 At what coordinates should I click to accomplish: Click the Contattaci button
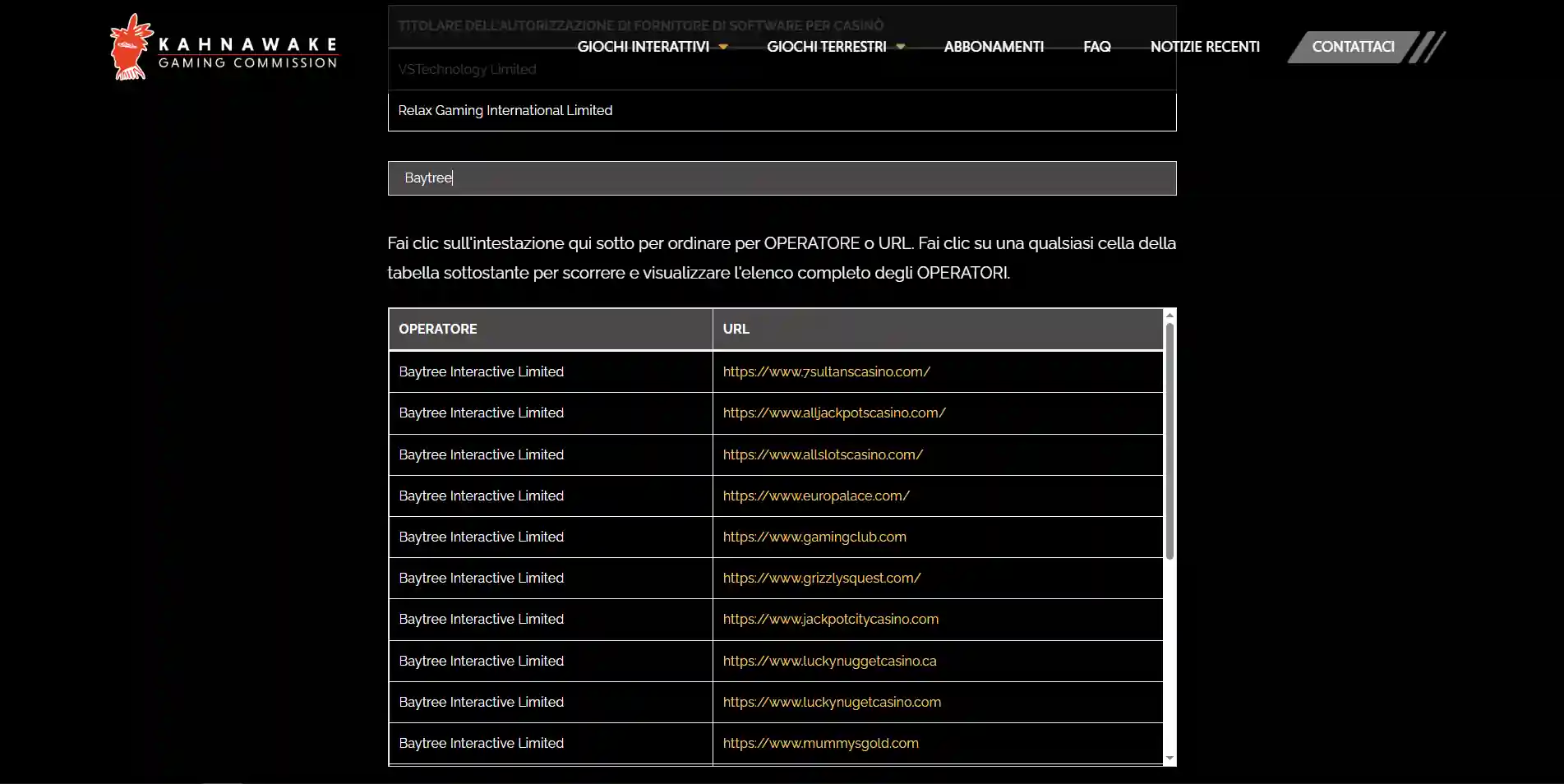tap(1353, 47)
